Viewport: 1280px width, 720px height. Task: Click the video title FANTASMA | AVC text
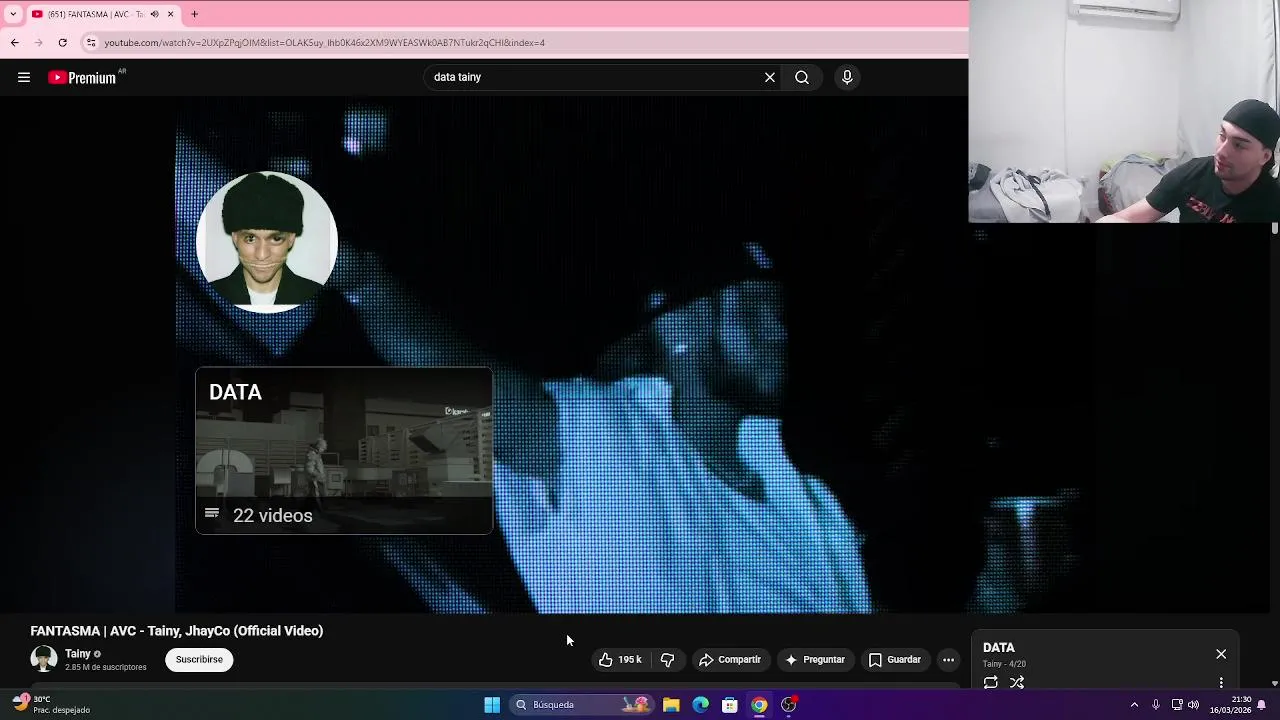(177, 631)
